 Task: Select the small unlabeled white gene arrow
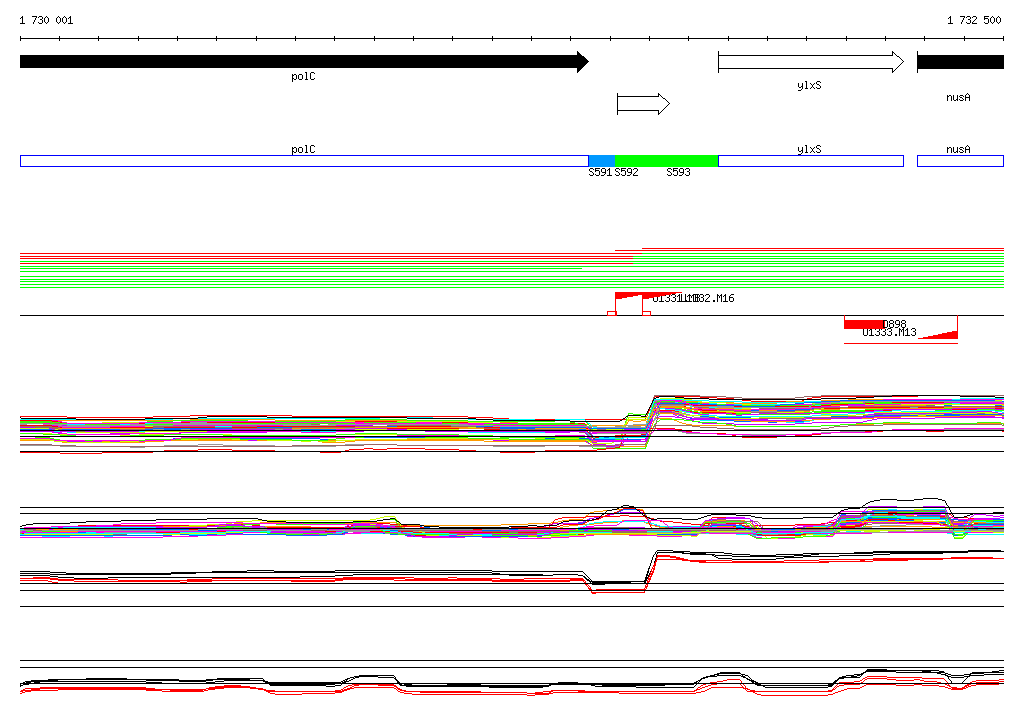point(643,103)
